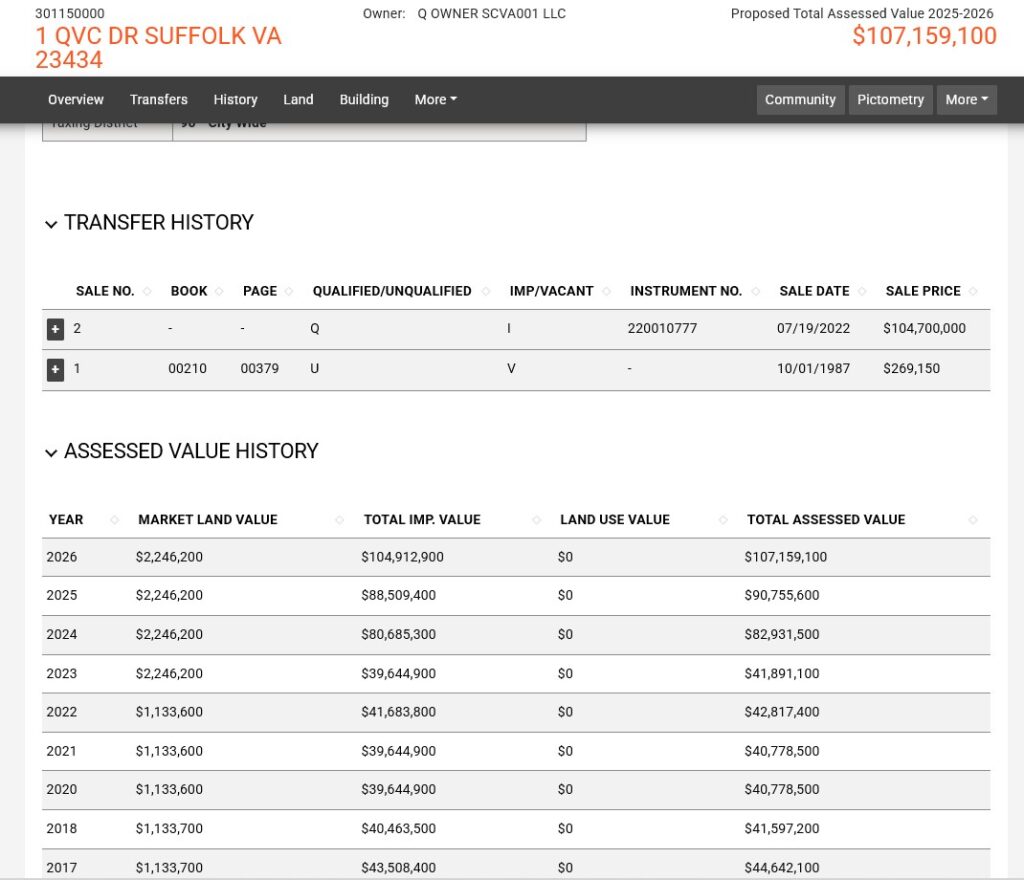Viewport: 1024px width, 880px height.
Task: Click the SALE PRICE column header
Action: [x=923, y=291]
